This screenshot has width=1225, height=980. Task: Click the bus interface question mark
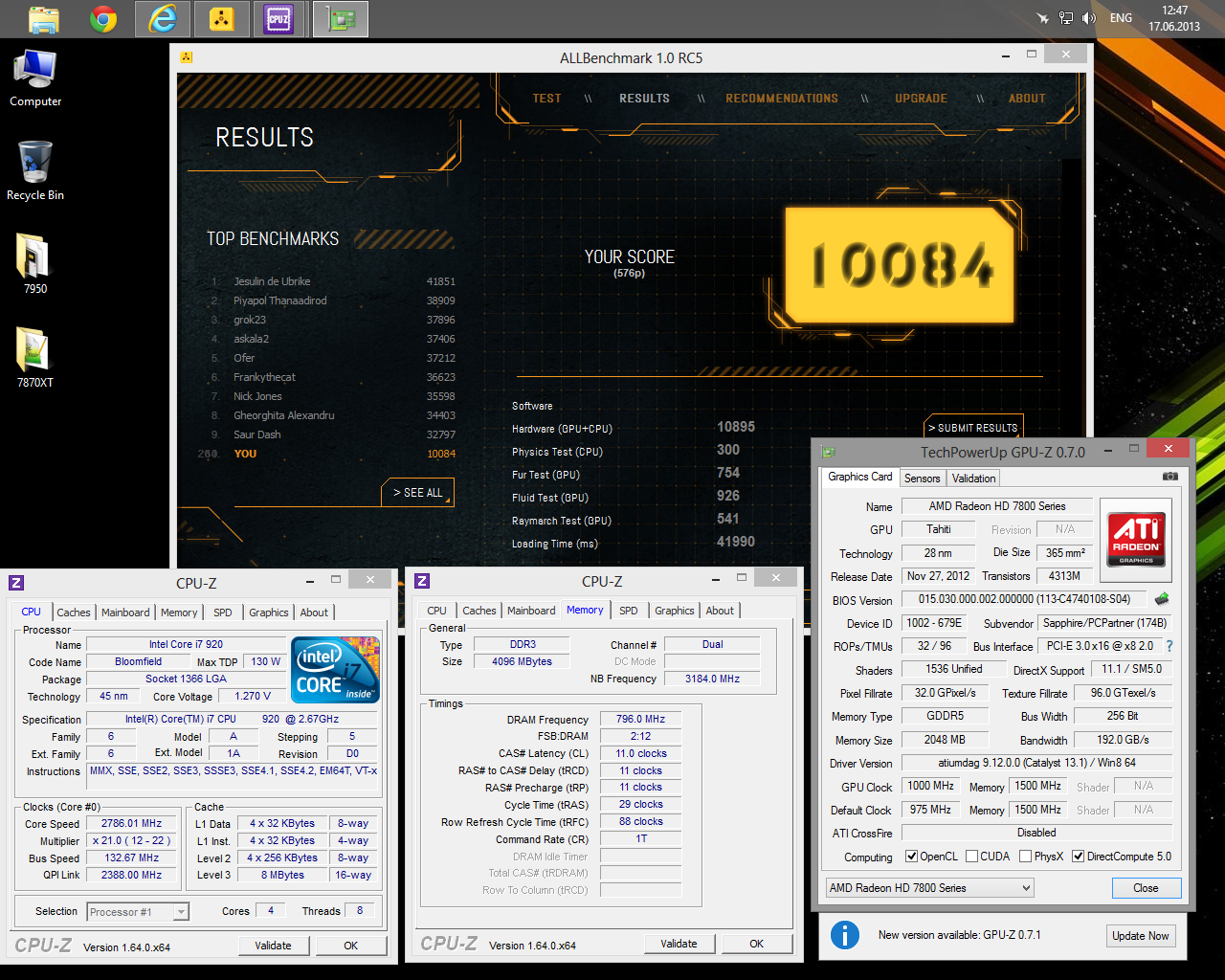(x=1169, y=646)
